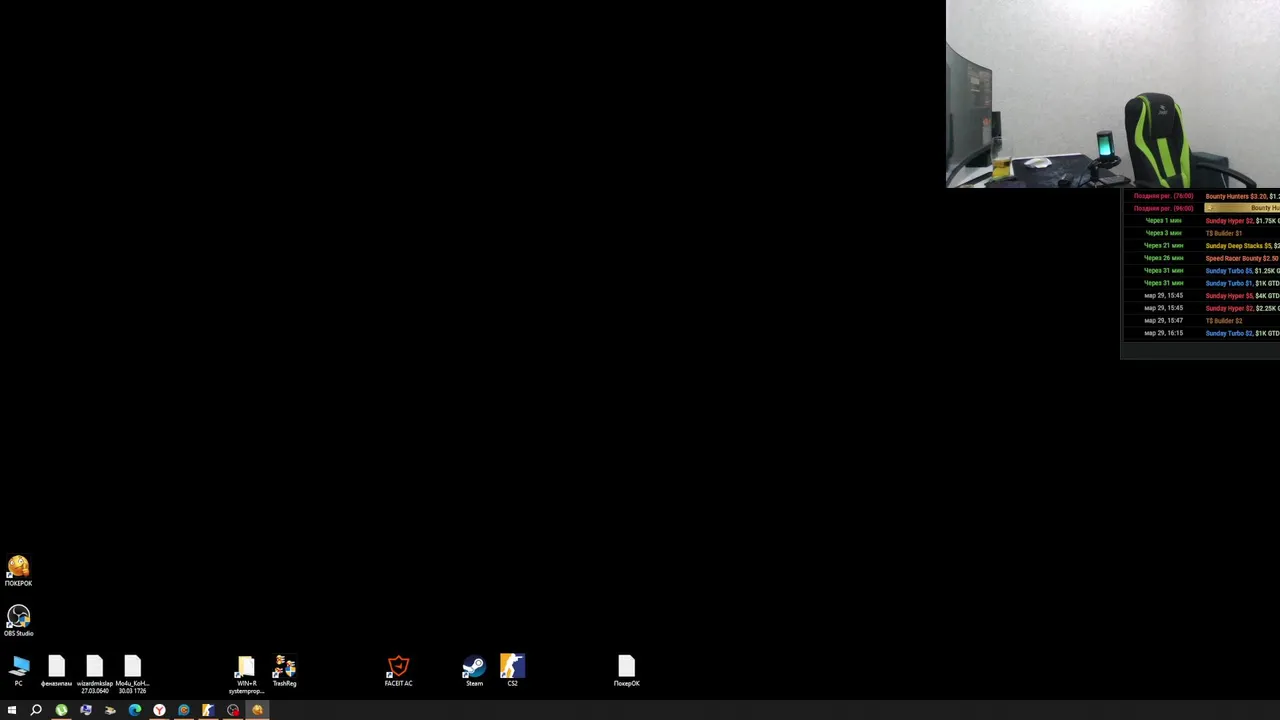Select Sunday Hyper $2, $1.75K tournament

[x=1242, y=221]
